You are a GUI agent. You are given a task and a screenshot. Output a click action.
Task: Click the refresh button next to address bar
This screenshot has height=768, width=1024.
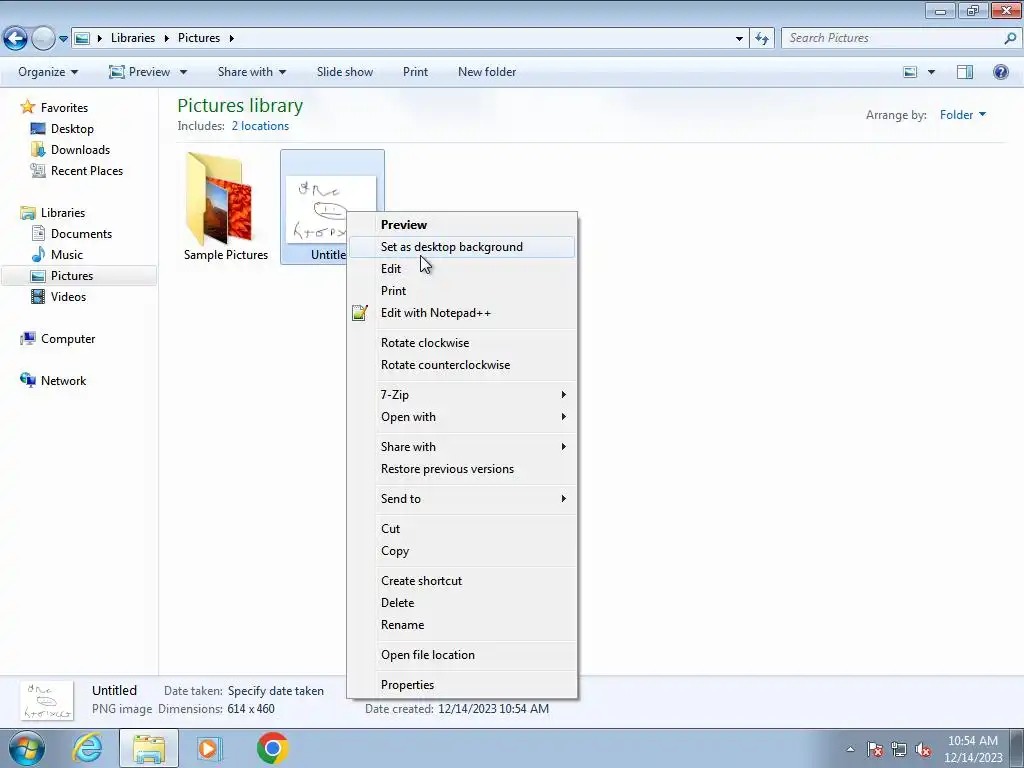click(x=761, y=39)
